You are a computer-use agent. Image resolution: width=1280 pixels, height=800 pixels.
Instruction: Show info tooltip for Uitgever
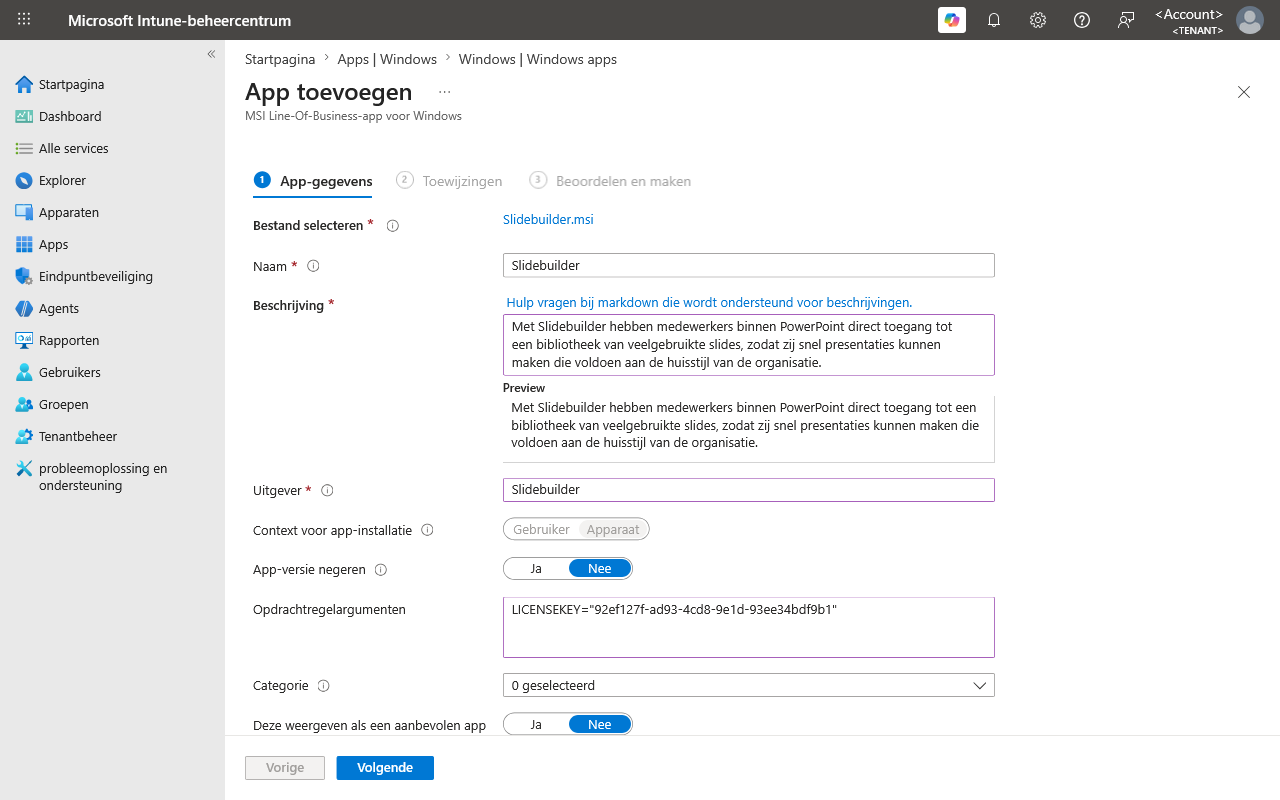pyautogui.click(x=327, y=490)
